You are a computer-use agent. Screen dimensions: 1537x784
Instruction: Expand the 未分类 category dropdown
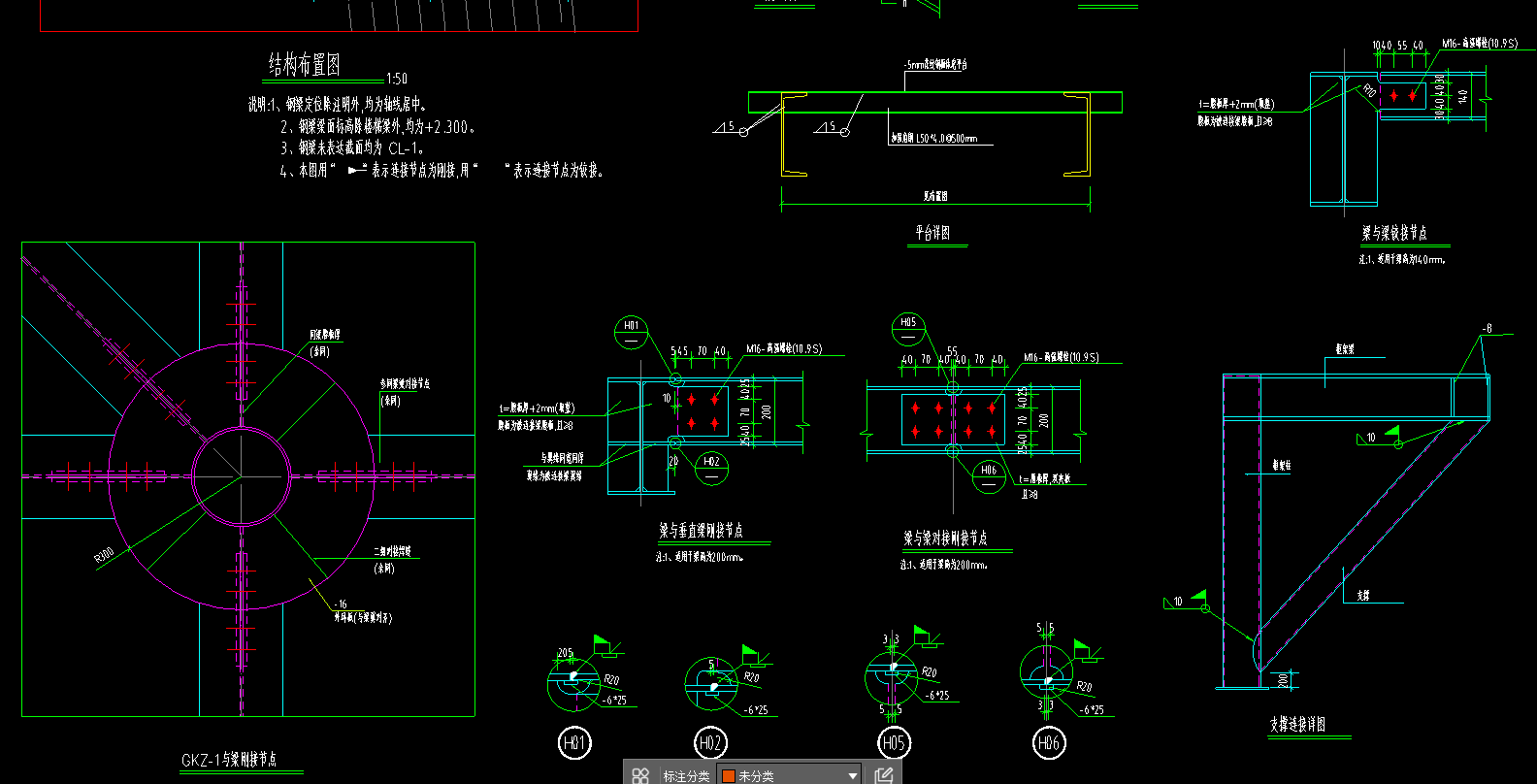(853, 775)
